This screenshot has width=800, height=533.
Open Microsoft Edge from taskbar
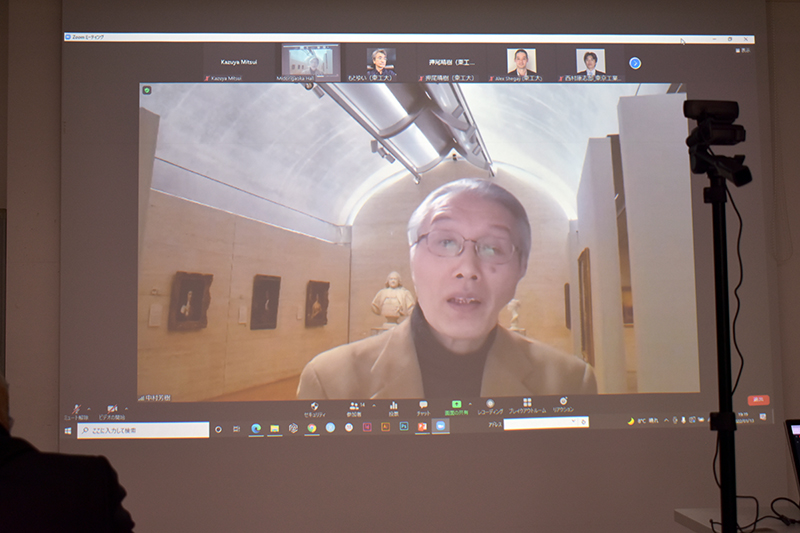click(256, 428)
